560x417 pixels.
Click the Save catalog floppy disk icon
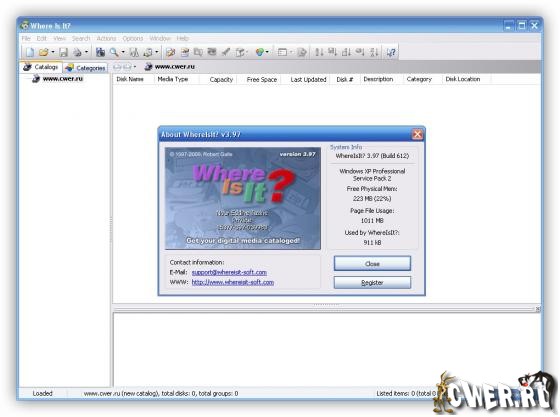[64, 52]
